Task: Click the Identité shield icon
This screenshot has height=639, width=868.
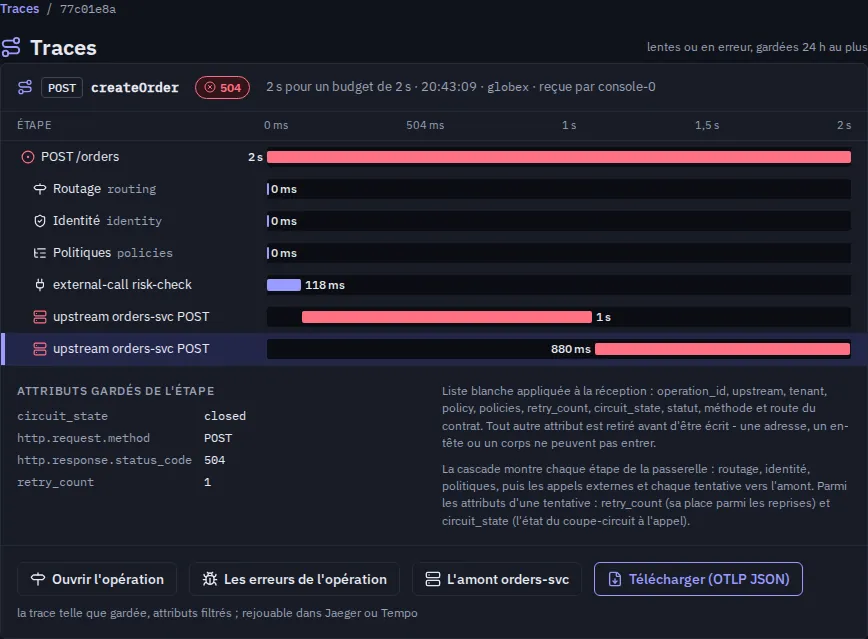Action: pos(40,221)
